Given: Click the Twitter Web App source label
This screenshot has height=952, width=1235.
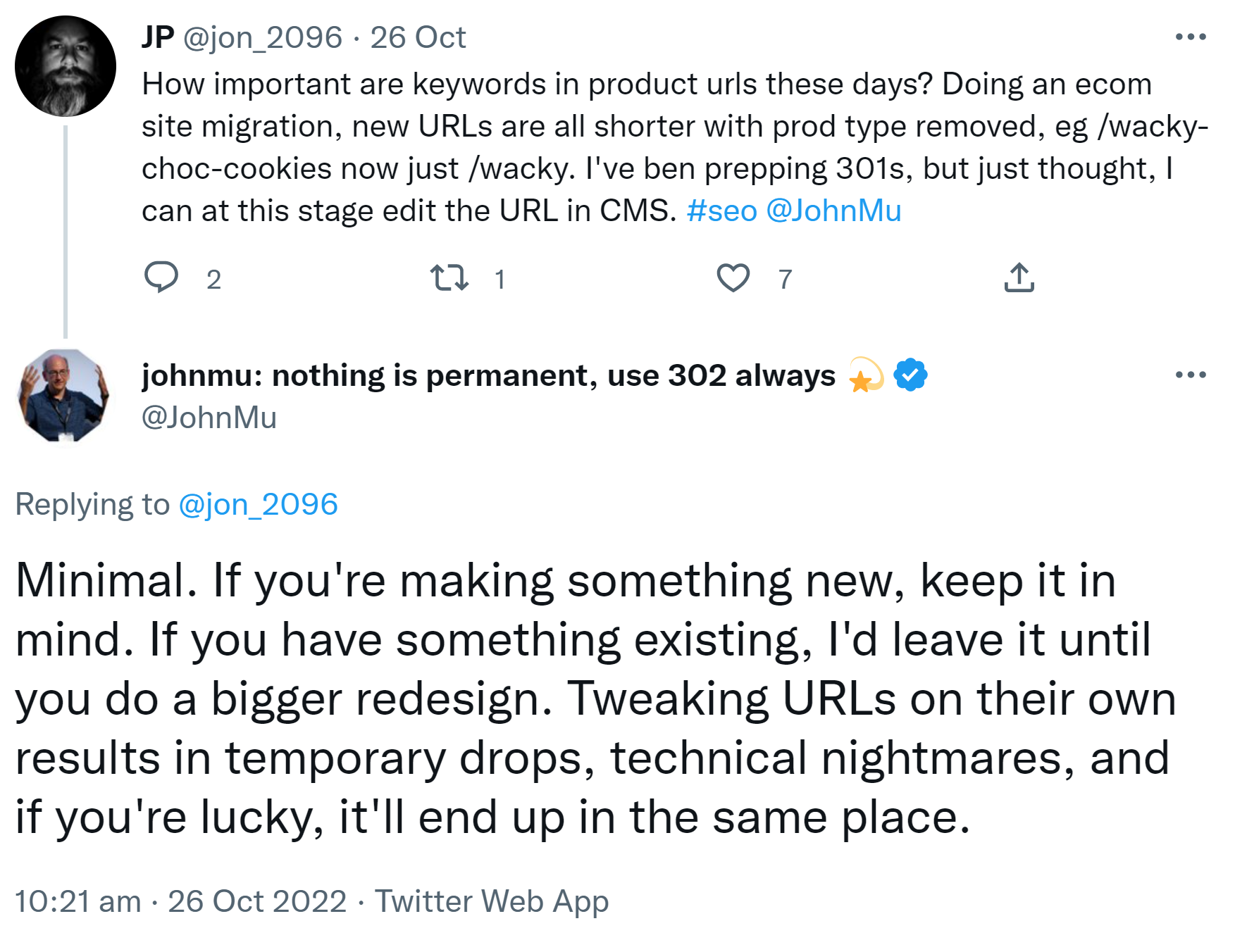Looking at the screenshot, I should point(492,901).
